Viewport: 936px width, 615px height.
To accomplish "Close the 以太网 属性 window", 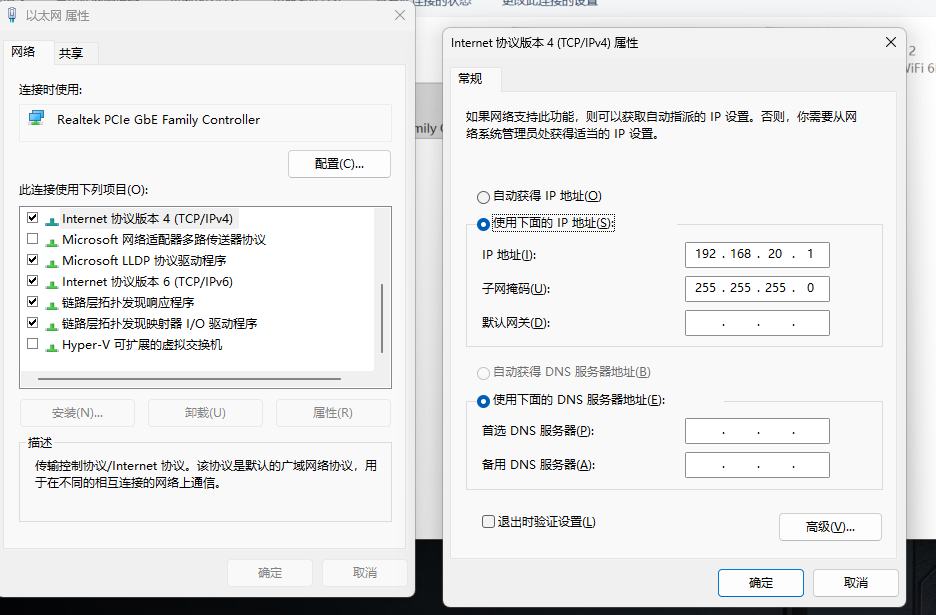I will [400, 15].
